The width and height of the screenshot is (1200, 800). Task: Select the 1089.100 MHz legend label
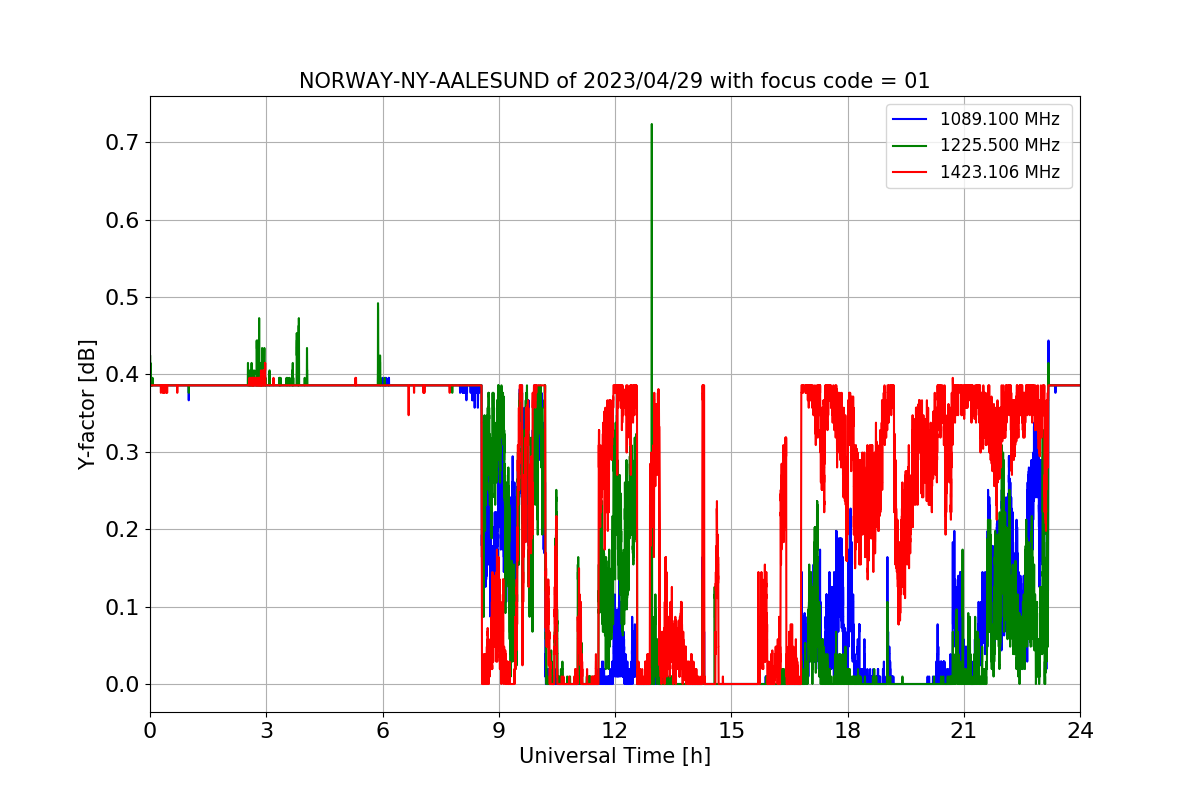click(999, 119)
